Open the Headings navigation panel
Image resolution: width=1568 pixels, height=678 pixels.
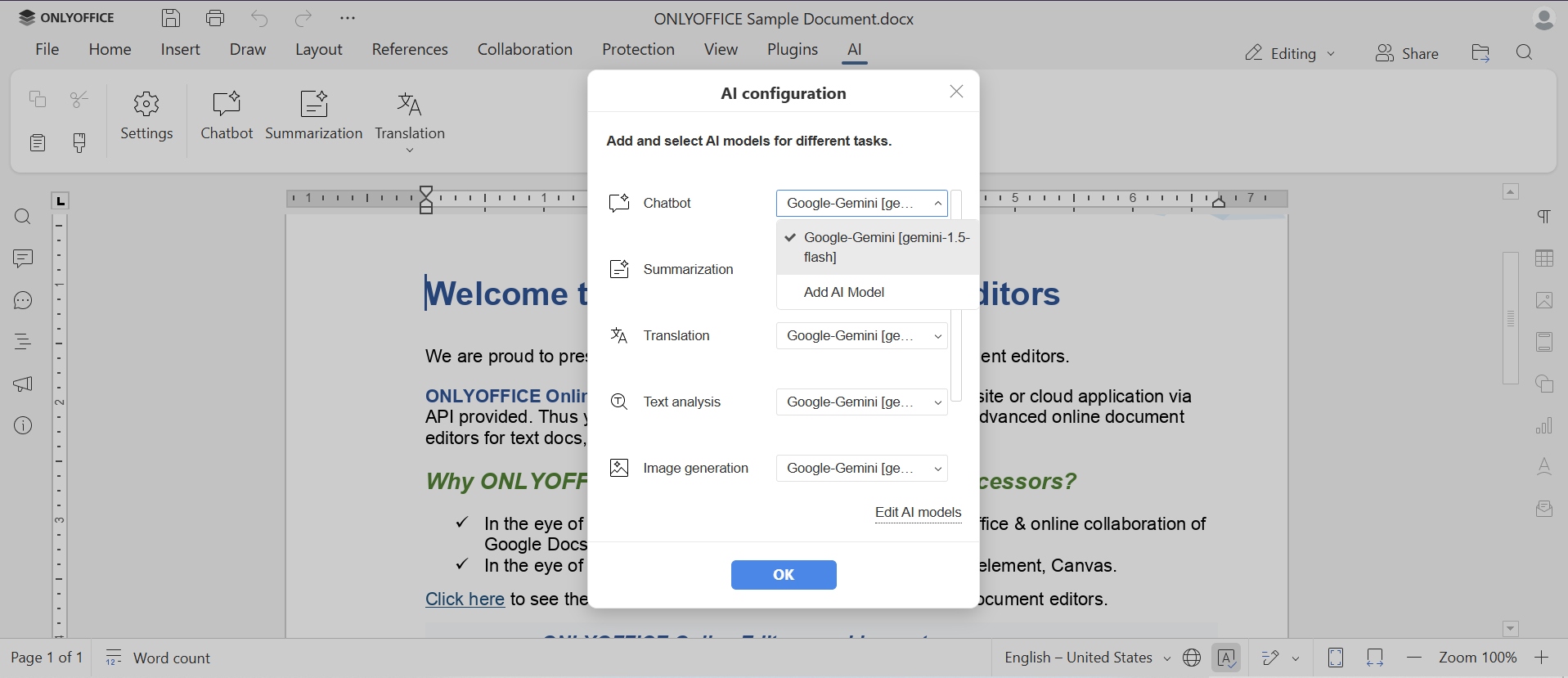[23, 342]
